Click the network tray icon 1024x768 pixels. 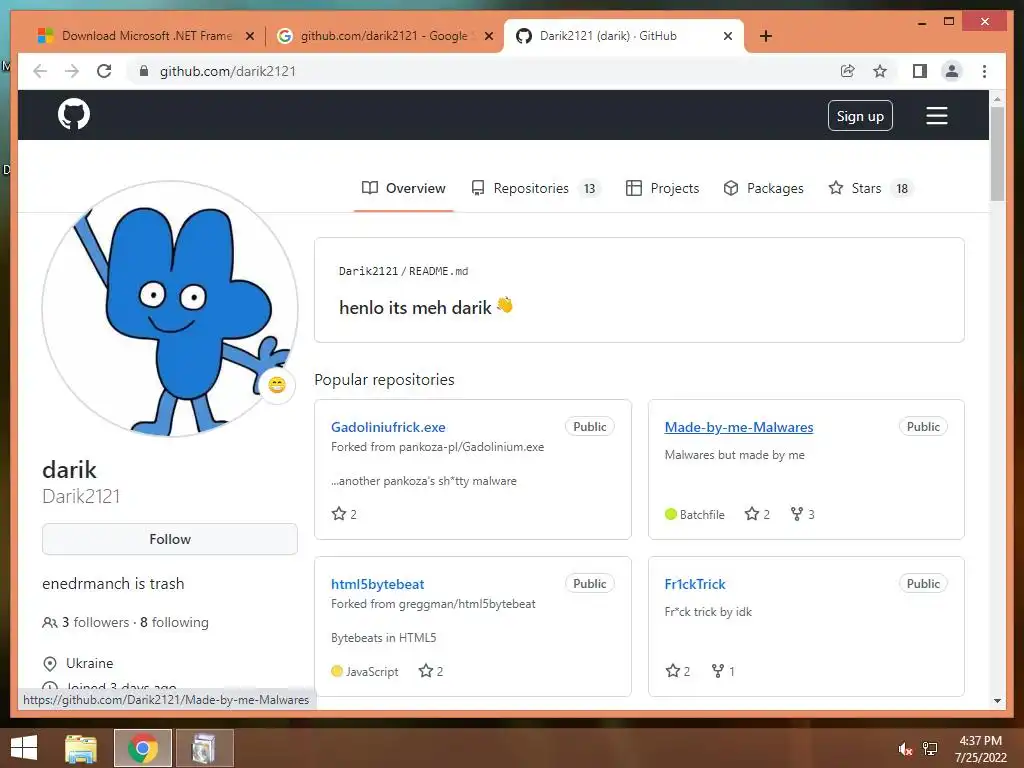click(930, 749)
